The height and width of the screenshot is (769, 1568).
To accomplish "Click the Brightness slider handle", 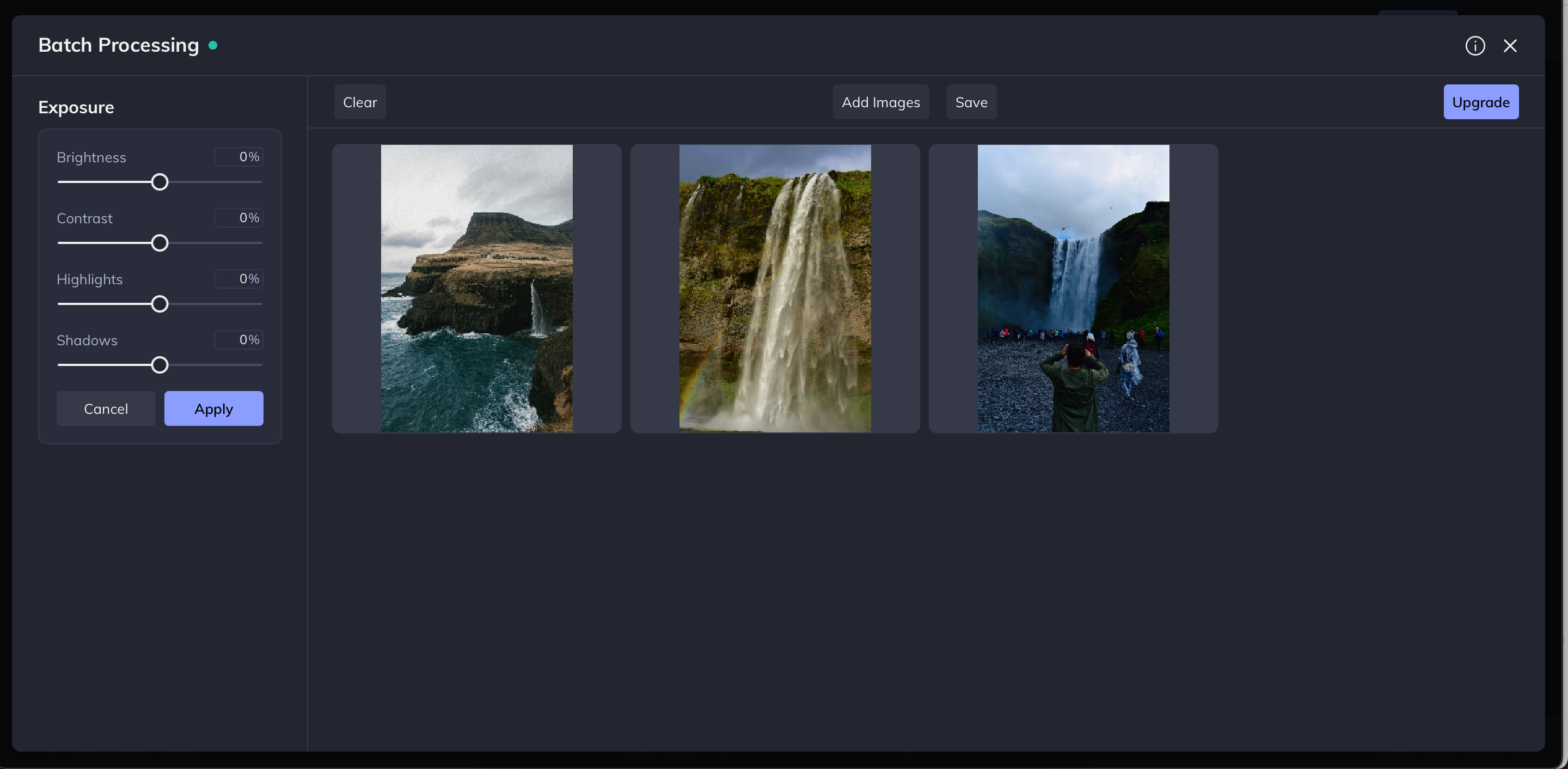I will point(160,182).
